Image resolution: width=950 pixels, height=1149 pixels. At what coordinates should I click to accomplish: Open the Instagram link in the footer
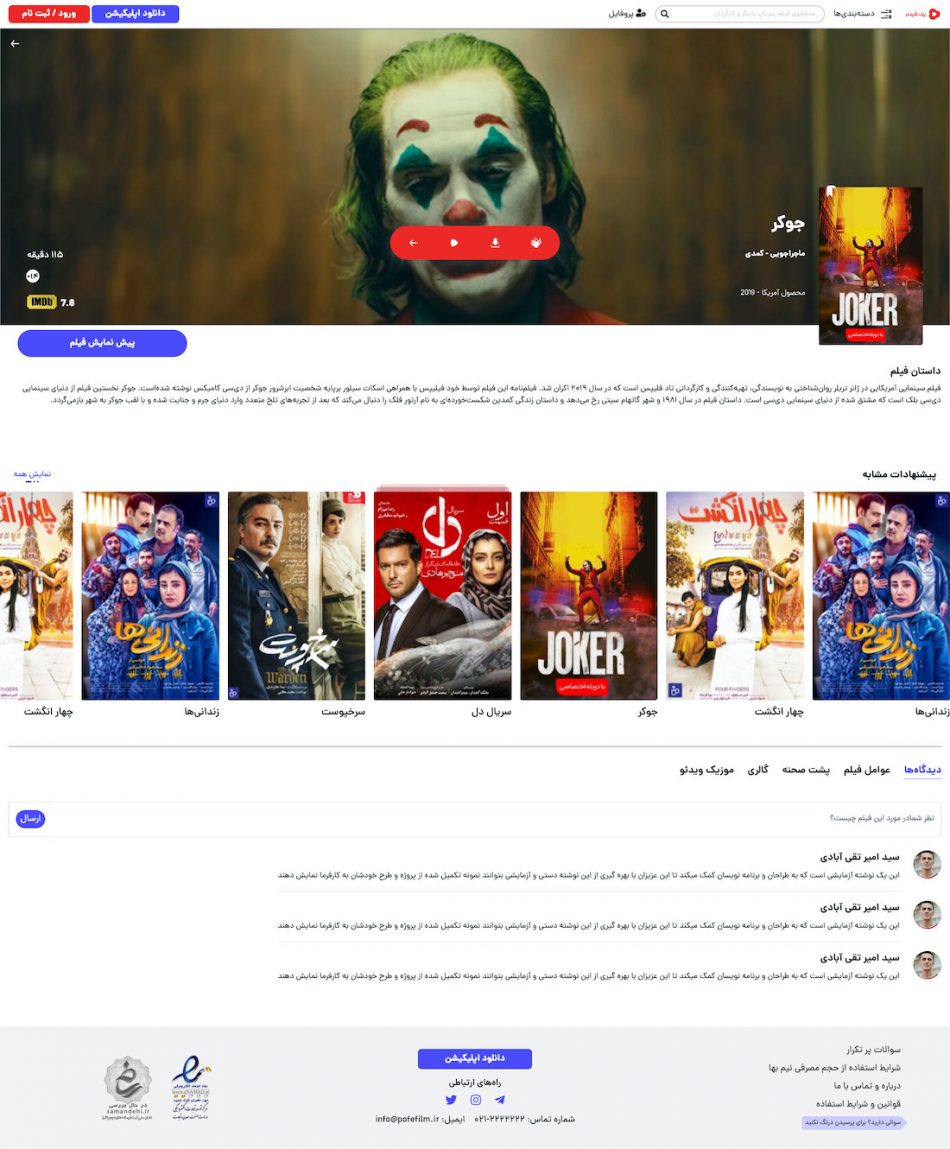pos(475,1099)
